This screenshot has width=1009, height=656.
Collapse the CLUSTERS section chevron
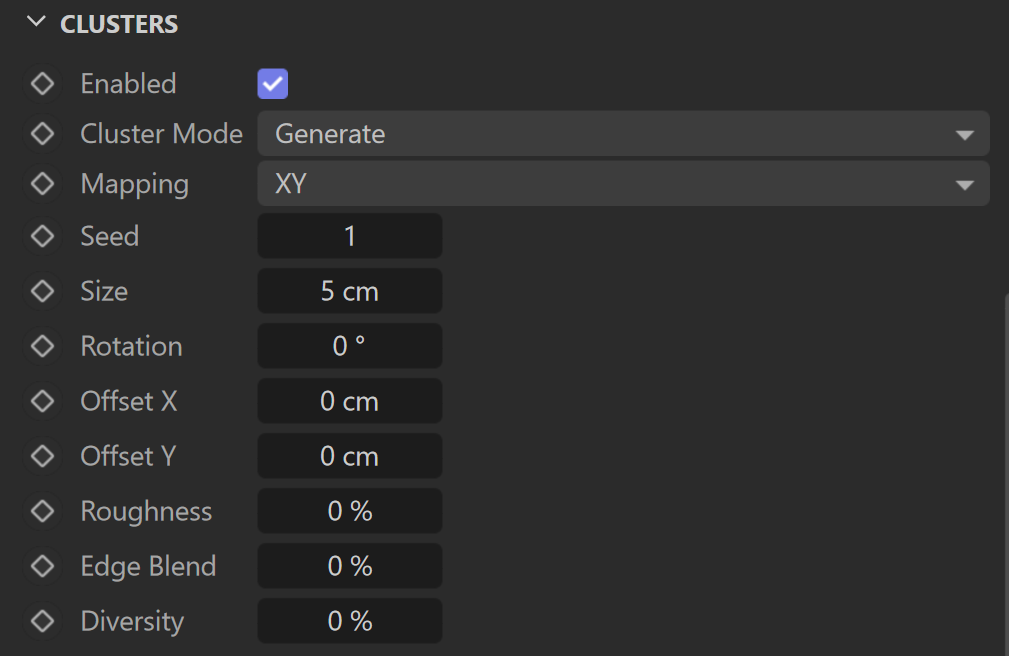point(37,23)
